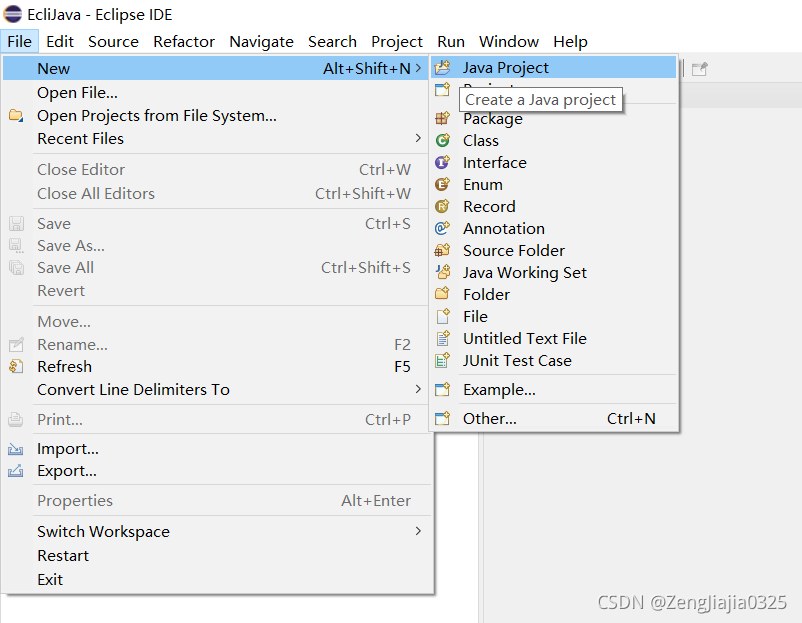Click the Annotation @ icon
Image resolution: width=802 pixels, height=623 pixels.
pyautogui.click(x=442, y=228)
